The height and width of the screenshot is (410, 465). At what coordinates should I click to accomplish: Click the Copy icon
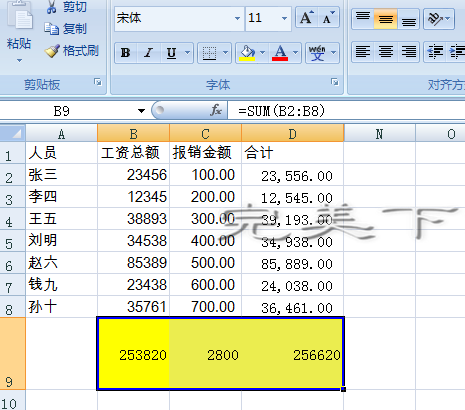pos(52,29)
